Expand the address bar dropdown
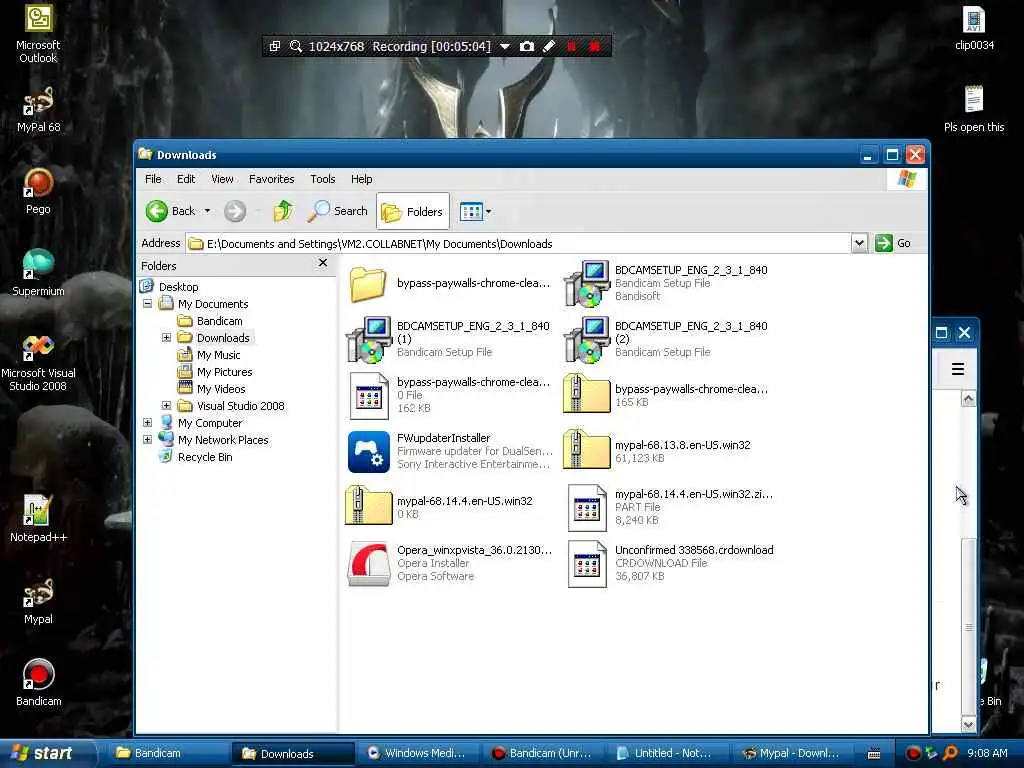Viewport: 1024px width, 768px height. coord(859,244)
